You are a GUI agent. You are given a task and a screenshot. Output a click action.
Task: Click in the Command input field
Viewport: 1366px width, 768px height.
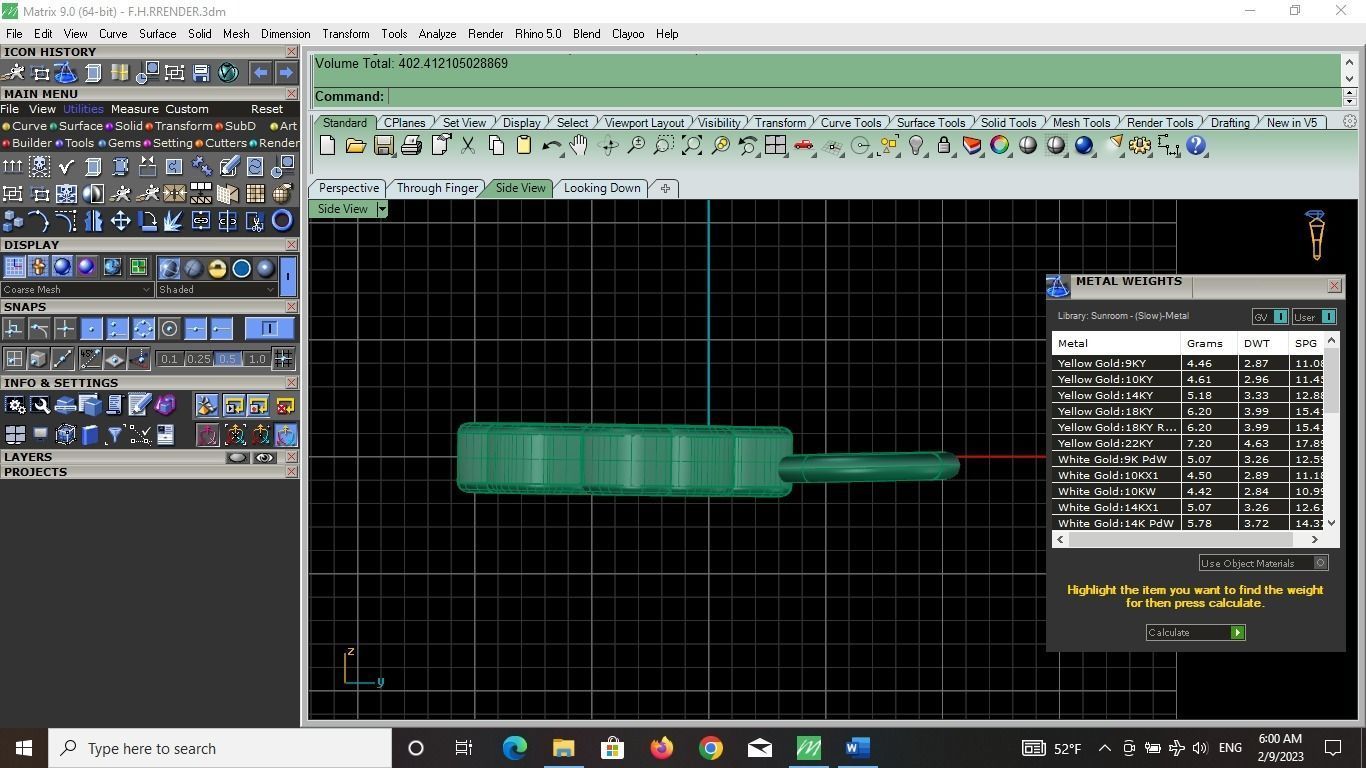tap(865, 97)
